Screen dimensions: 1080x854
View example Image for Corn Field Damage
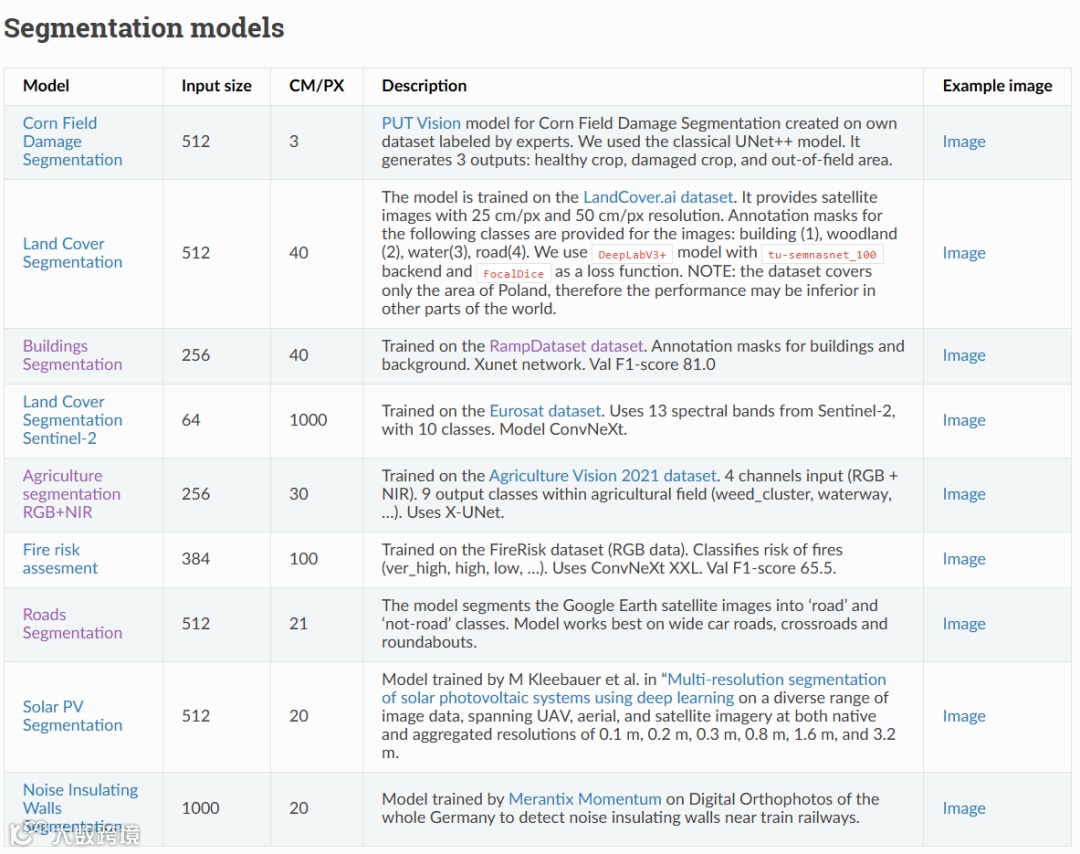(x=964, y=142)
